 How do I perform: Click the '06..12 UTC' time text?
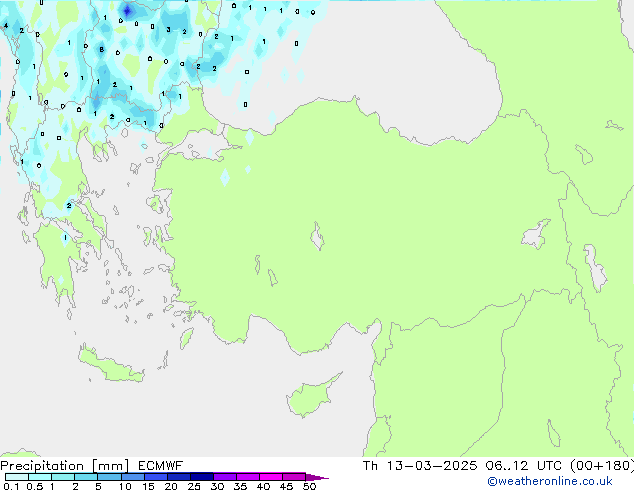524,466
